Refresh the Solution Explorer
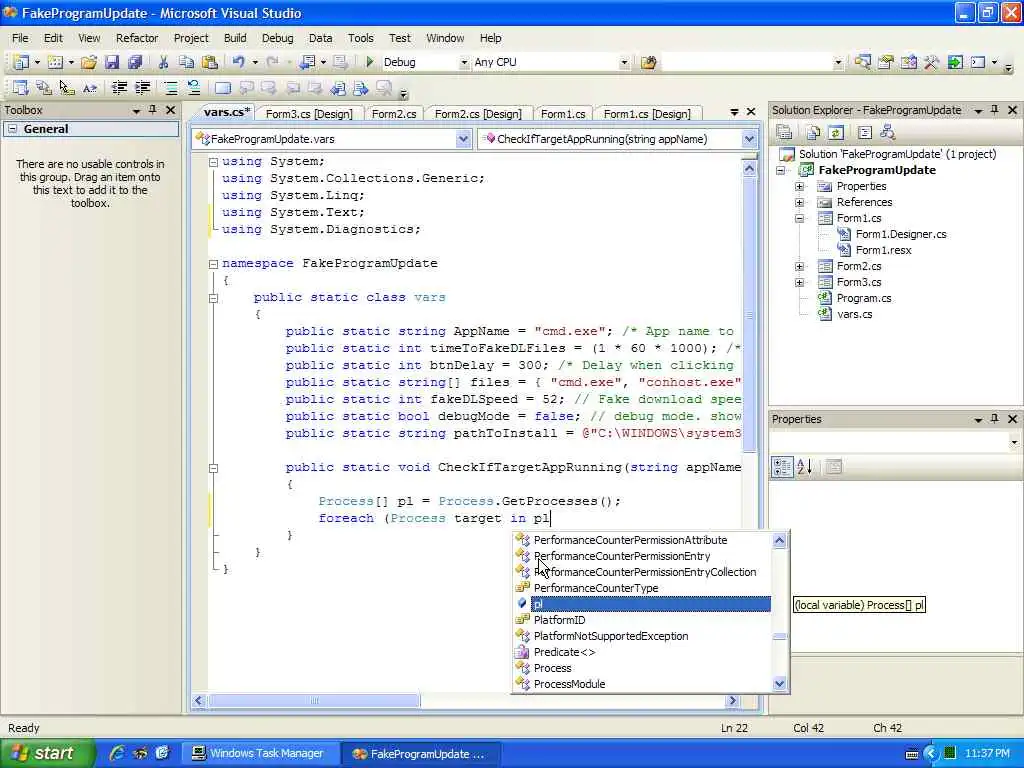Viewport: 1024px width, 768px height. tap(836, 133)
